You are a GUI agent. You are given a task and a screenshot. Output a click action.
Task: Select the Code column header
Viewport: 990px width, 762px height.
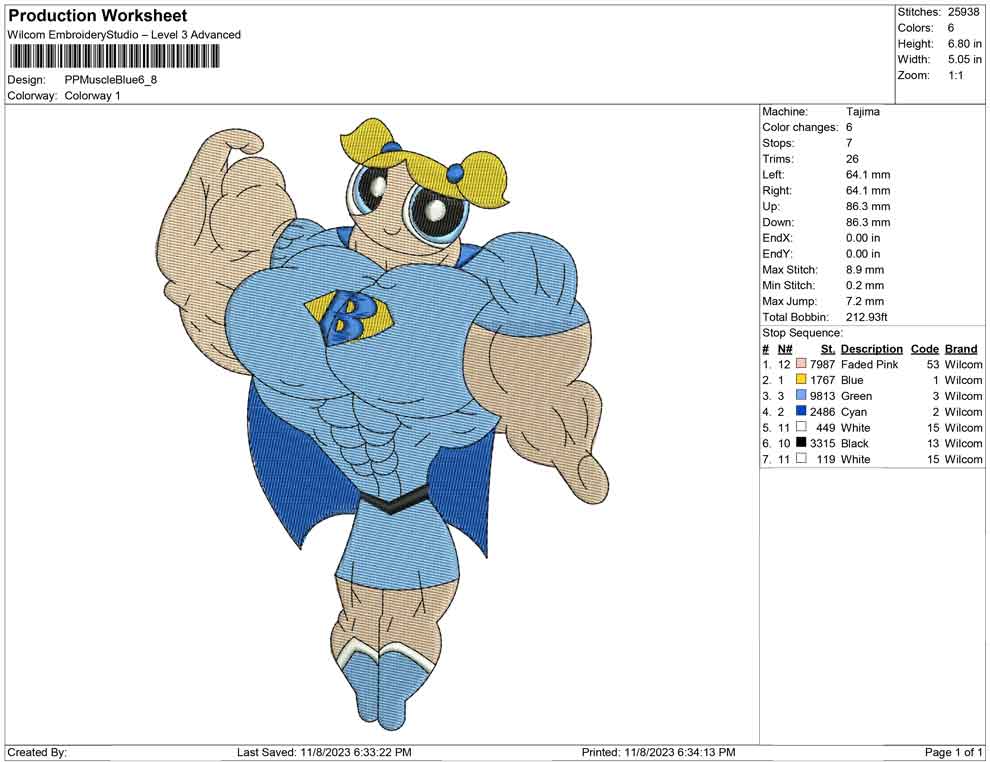[924, 348]
